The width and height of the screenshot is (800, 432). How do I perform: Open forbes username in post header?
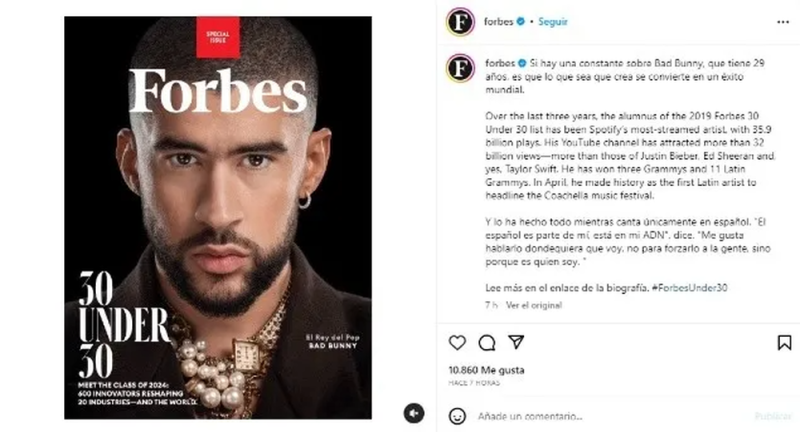coord(498,21)
